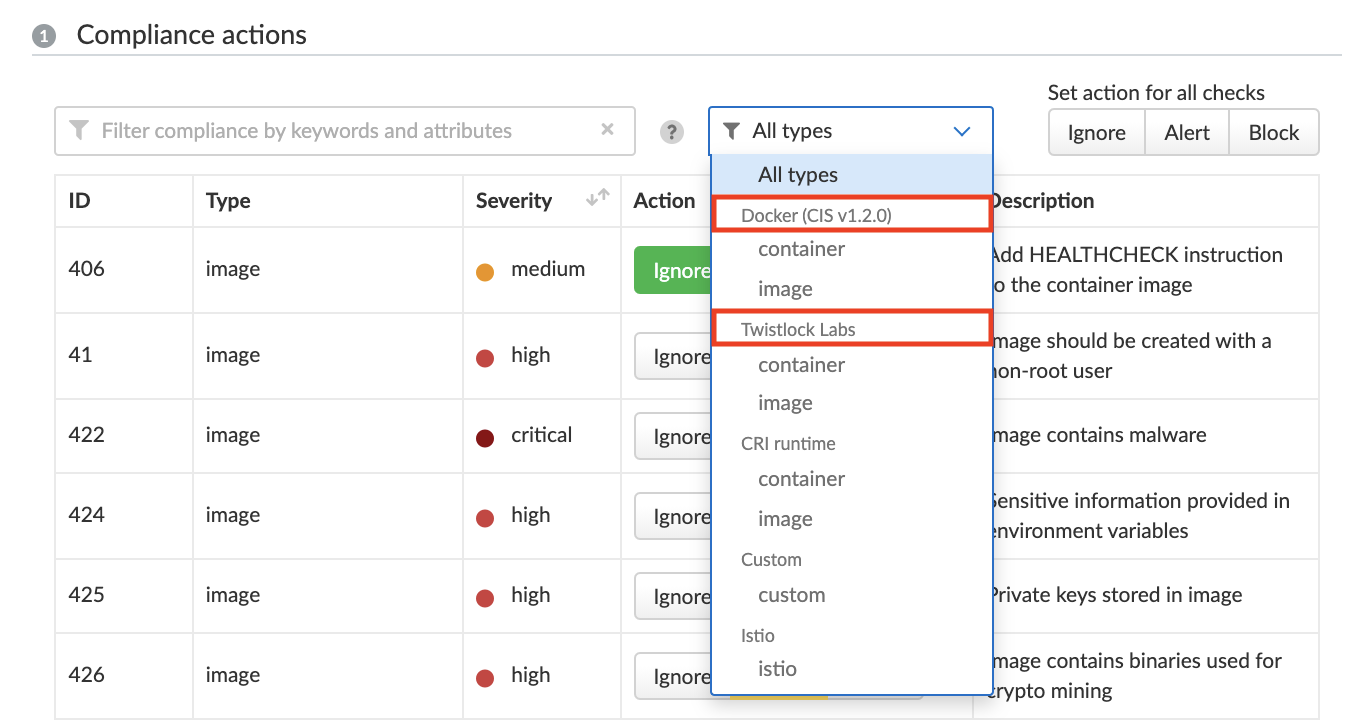Click the Action column header
Image resolution: width=1366 pixels, height=720 pixels.
(664, 200)
